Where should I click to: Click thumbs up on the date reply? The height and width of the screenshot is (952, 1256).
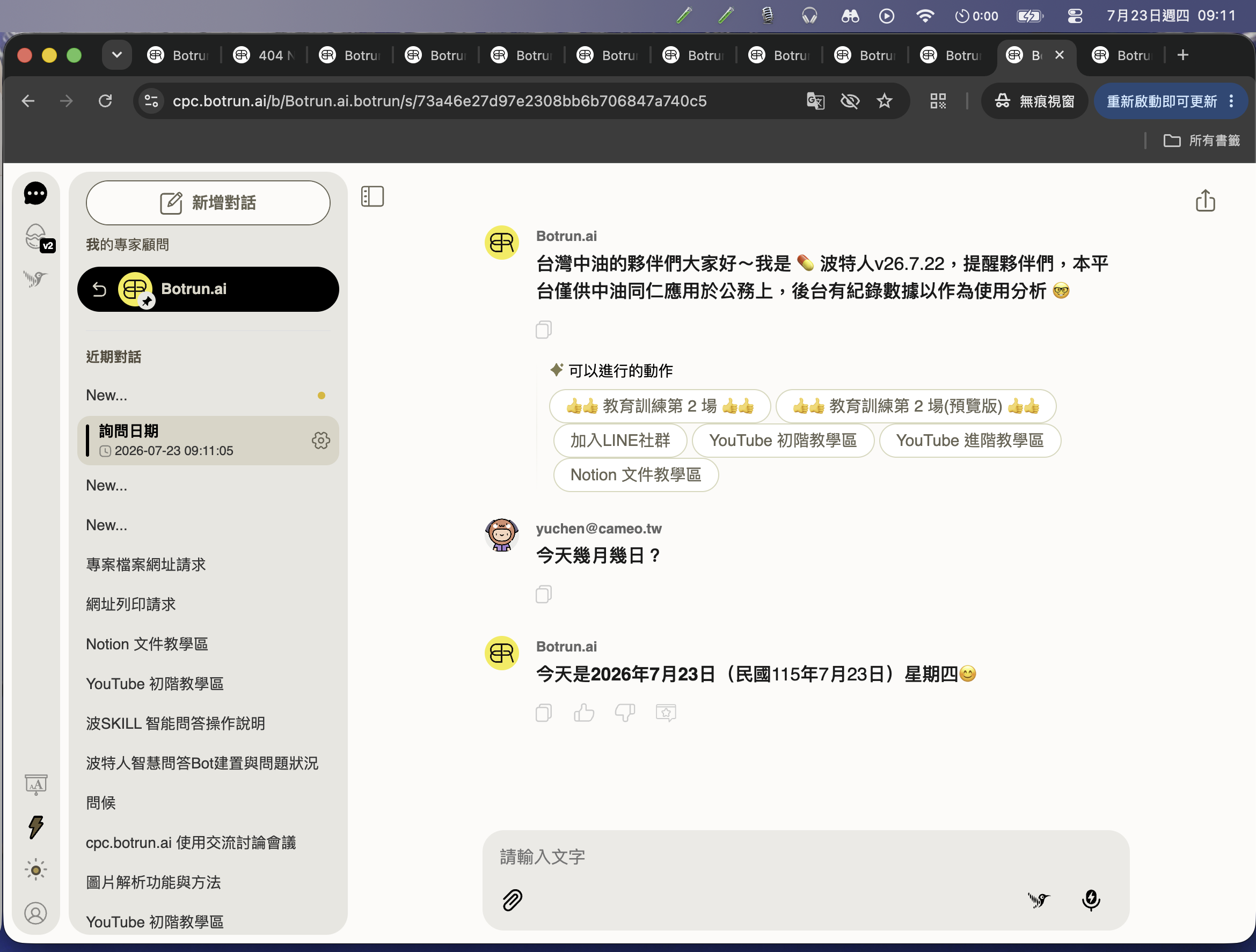(x=583, y=713)
